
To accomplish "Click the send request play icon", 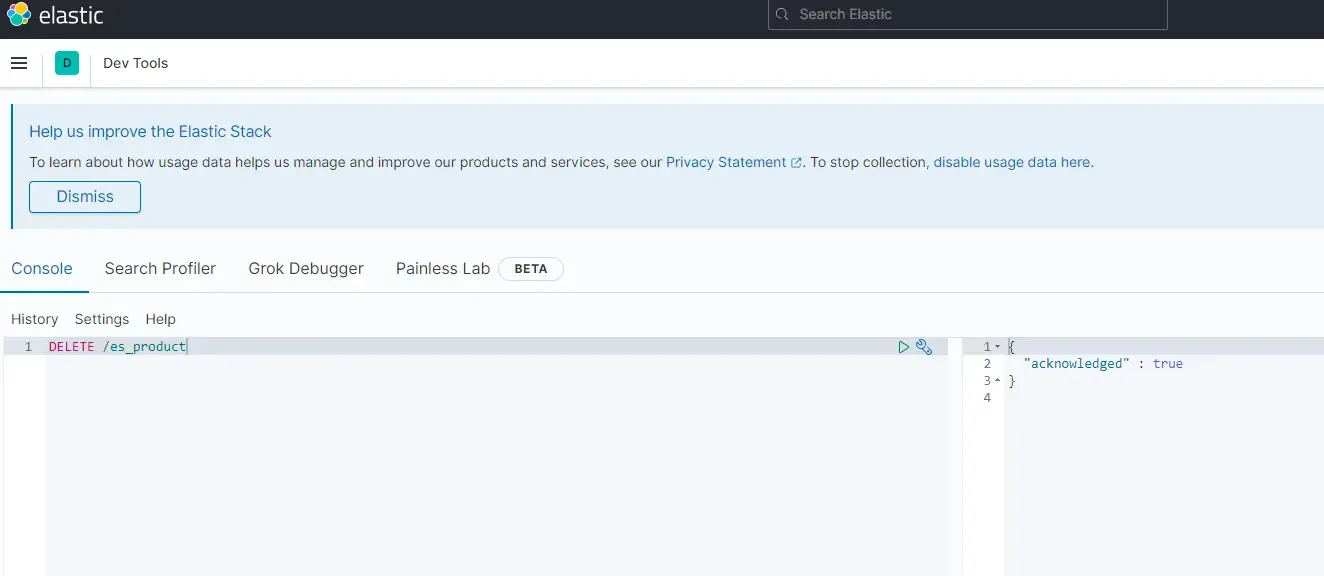I will (903, 346).
